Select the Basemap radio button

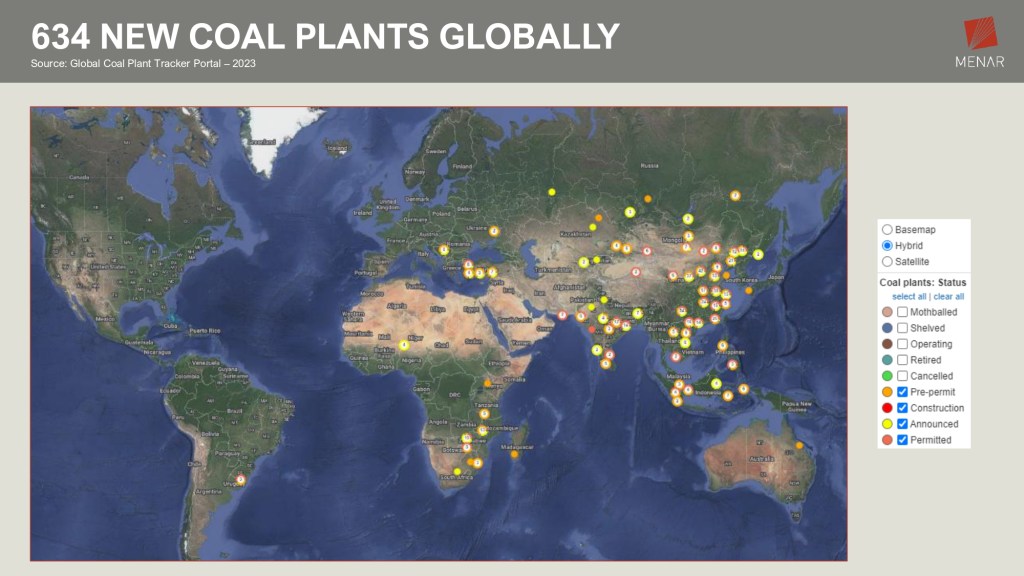[x=886, y=229]
